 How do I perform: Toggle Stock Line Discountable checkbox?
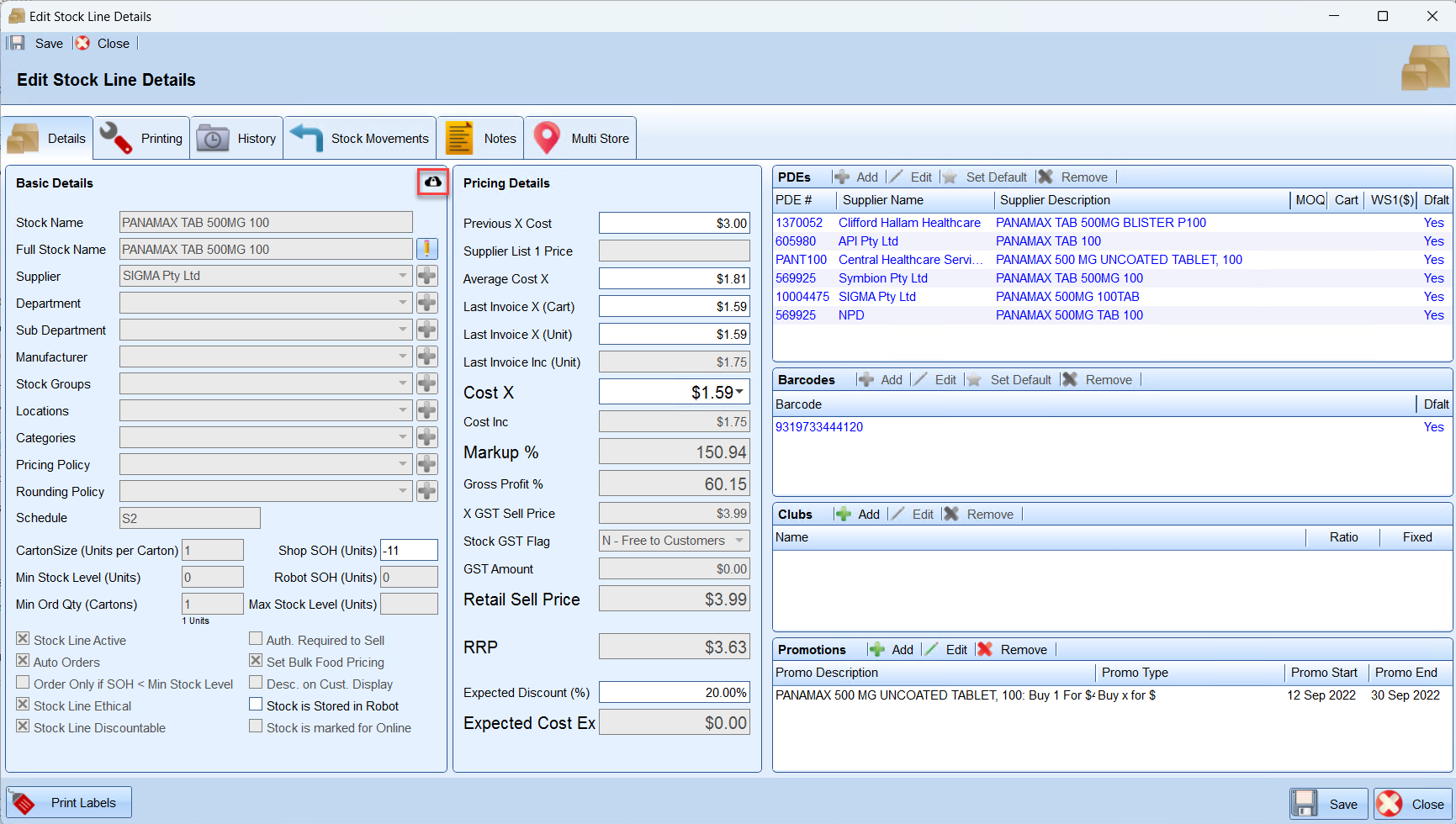(23, 726)
